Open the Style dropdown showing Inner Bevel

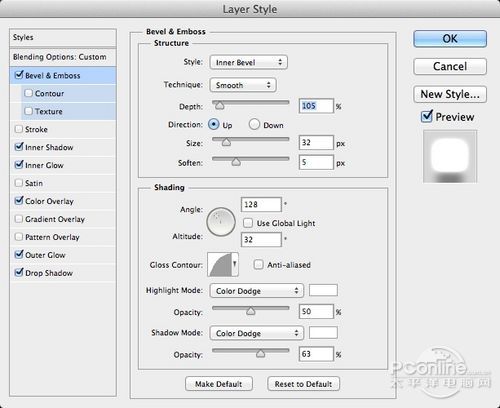click(248, 62)
